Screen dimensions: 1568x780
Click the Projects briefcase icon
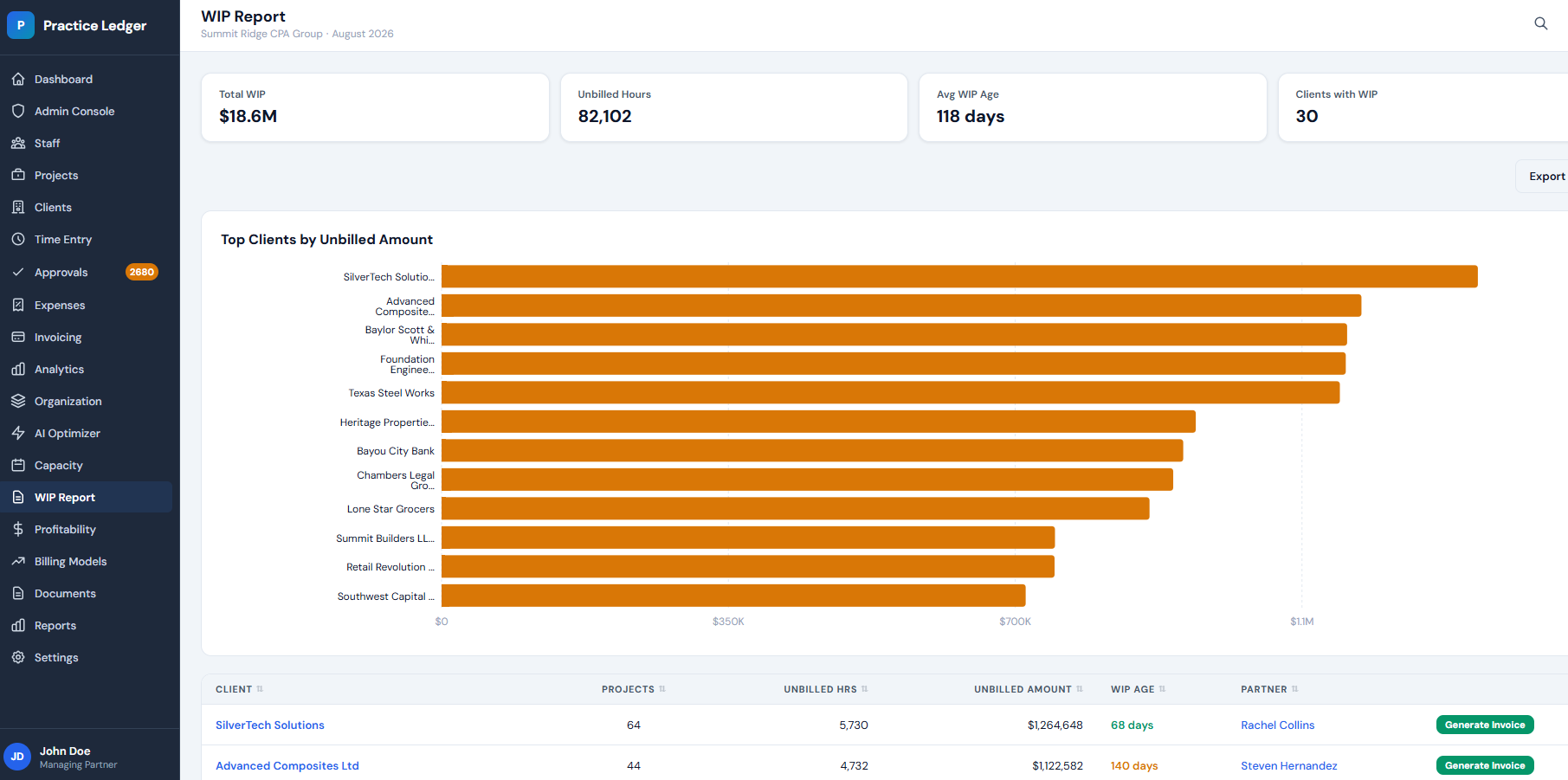(x=18, y=175)
